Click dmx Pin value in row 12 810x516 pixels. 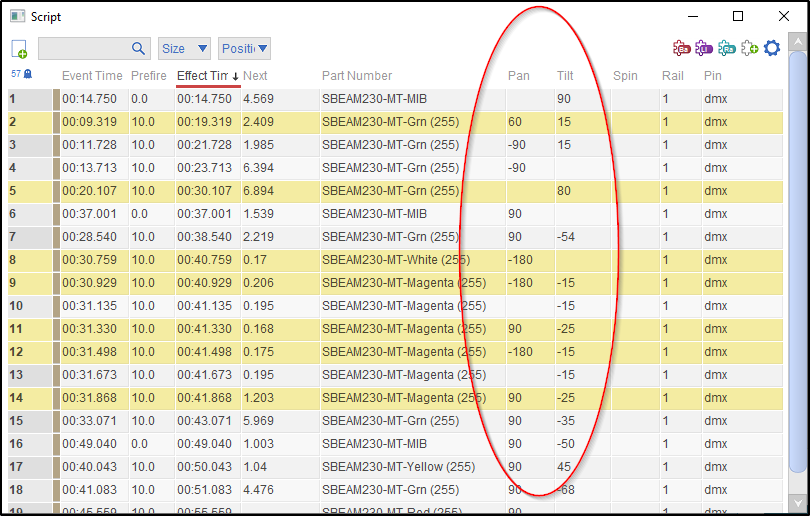click(x=715, y=352)
